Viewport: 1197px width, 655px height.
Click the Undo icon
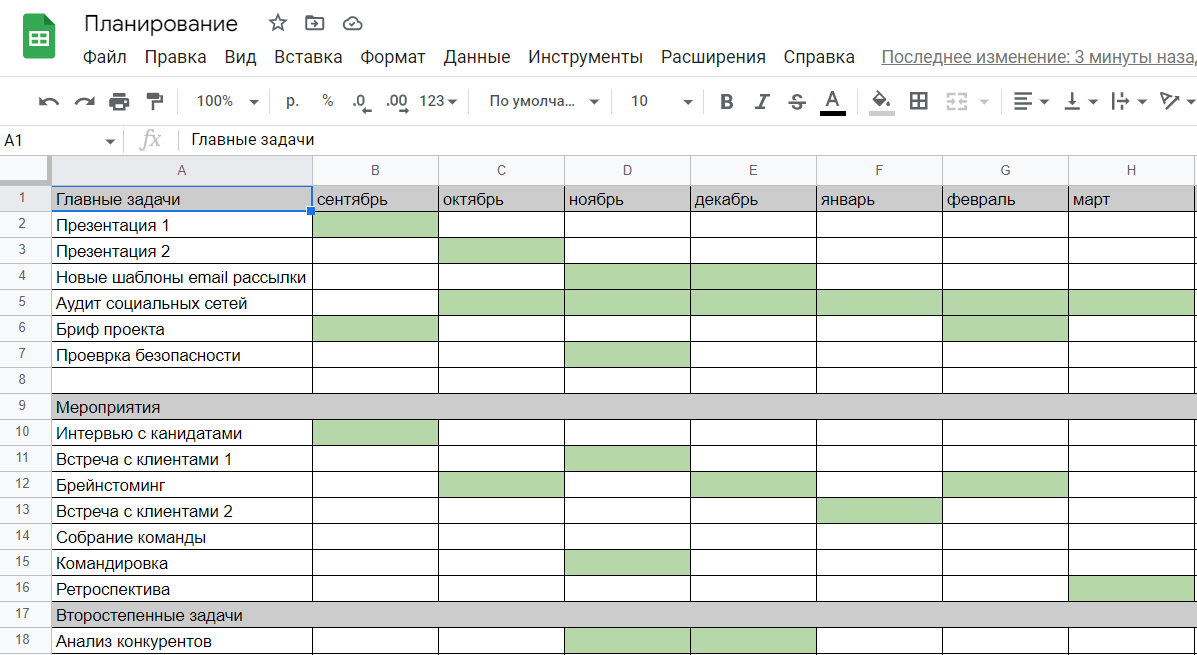[48, 101]
